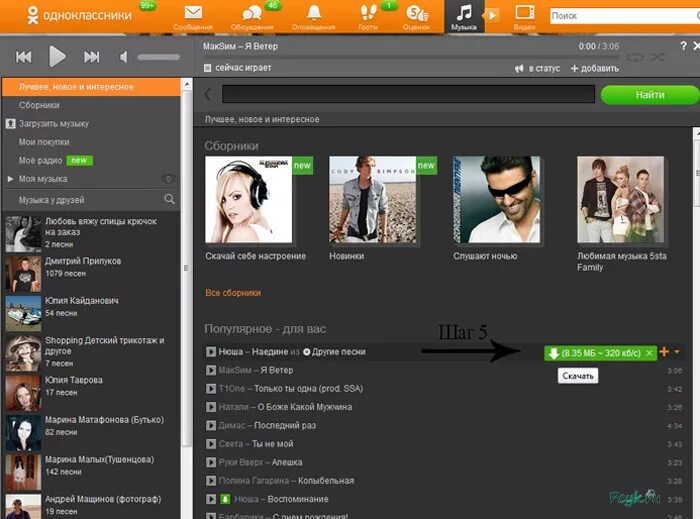Open the Скачай себе настроение album cover
The image size is (700, 519).
click(x=249, y=199)
